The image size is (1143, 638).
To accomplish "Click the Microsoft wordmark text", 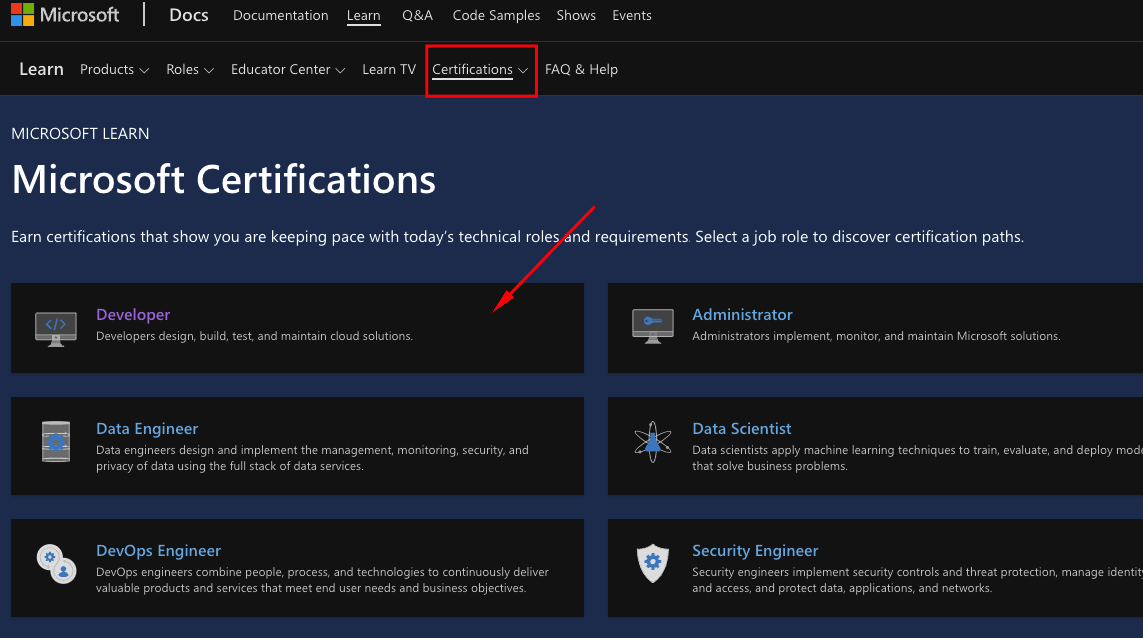I will (x=79, y=15).
